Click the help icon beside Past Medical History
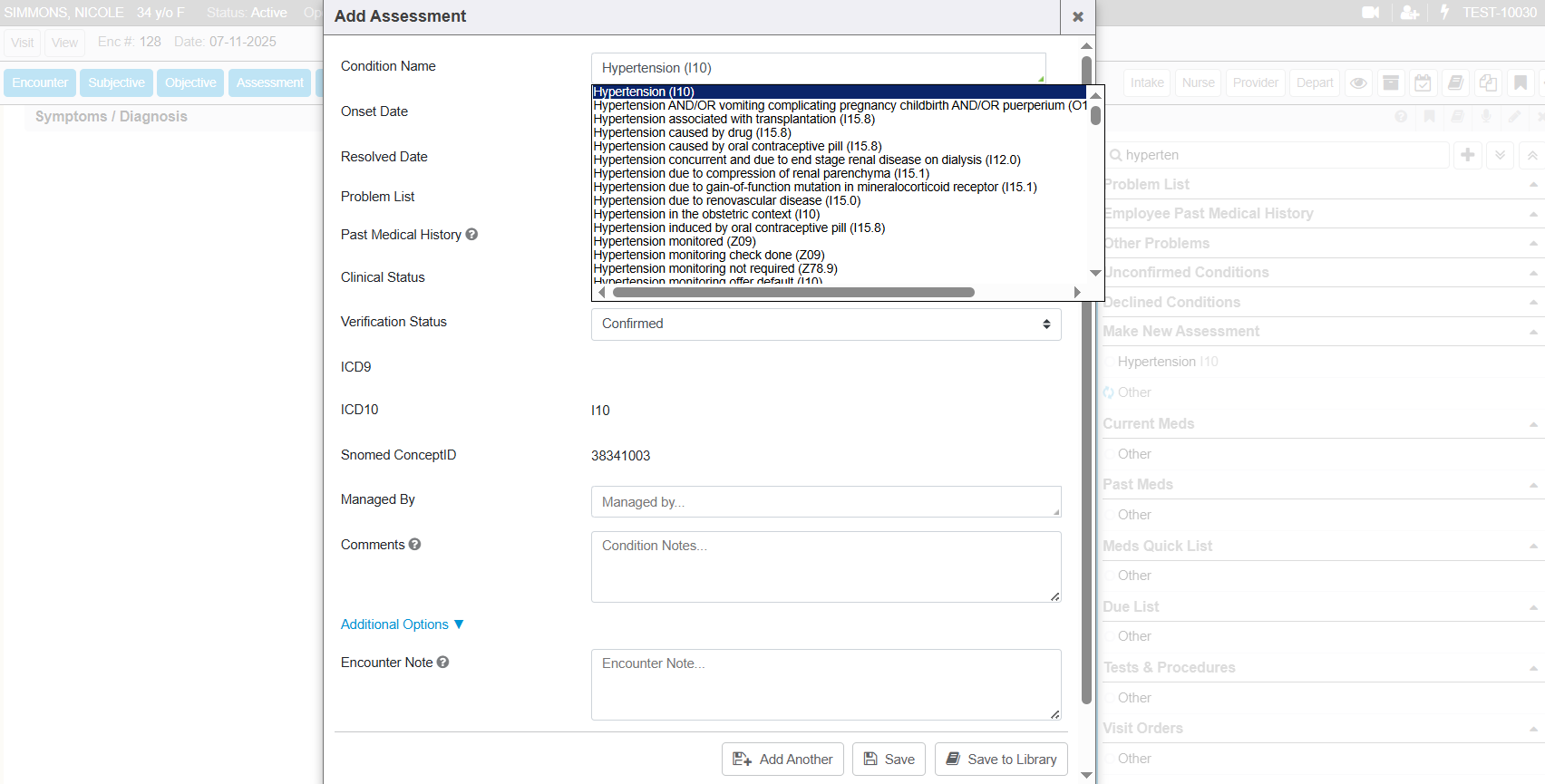Viewport: 1545px width, 784px height. tap(471, 235)
